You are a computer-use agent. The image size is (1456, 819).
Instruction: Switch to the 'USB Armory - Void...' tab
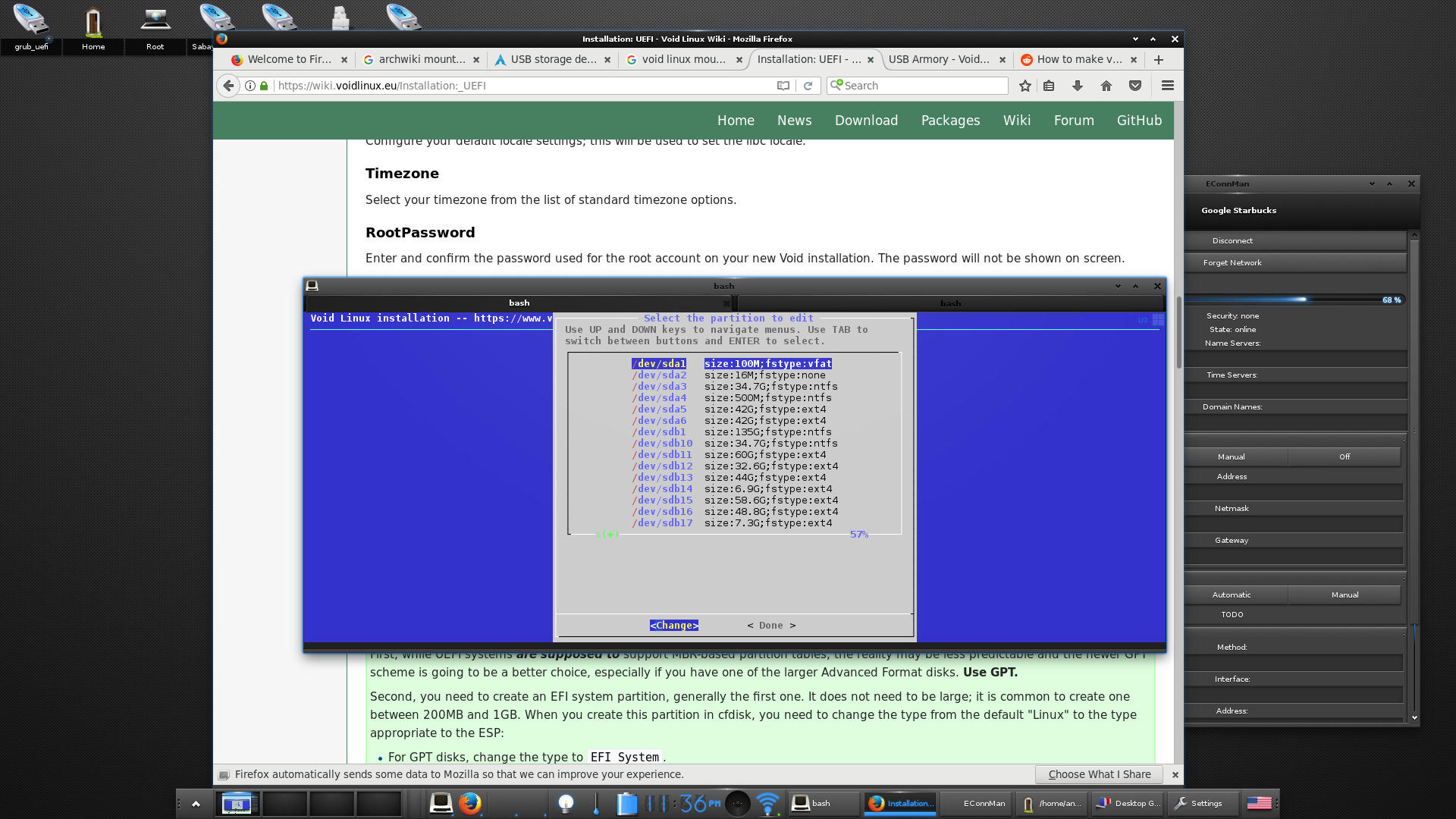coord(947,60)
